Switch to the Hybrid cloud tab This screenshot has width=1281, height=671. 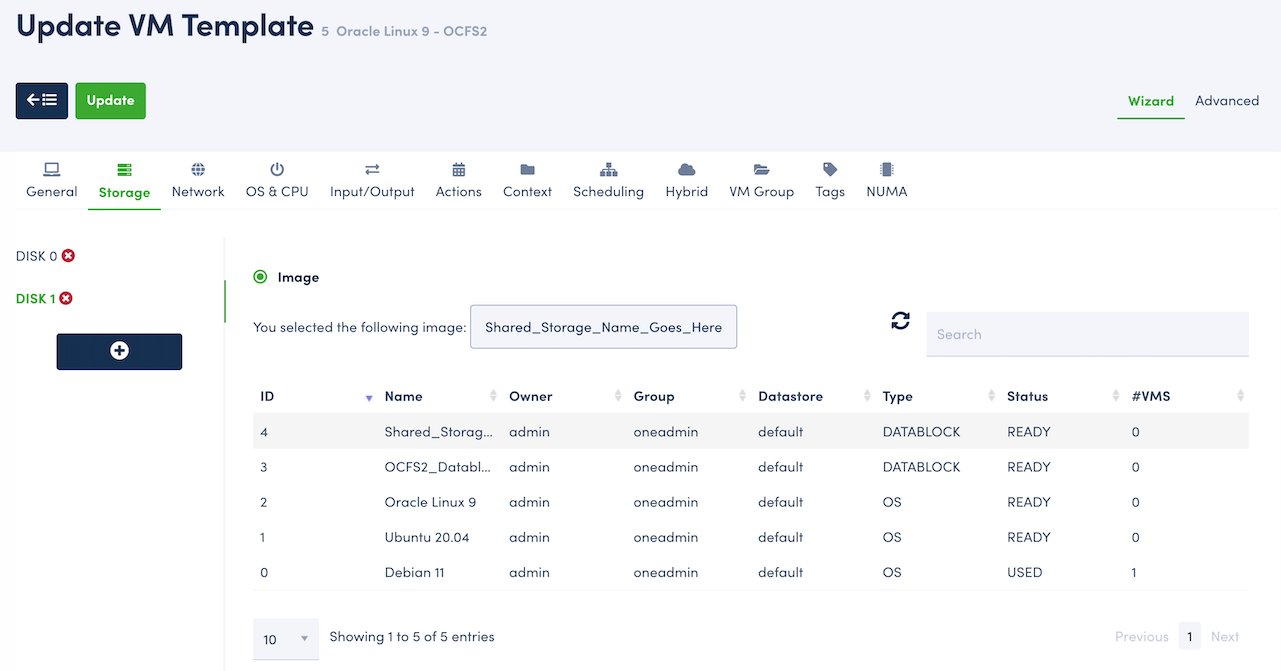click(686, 181)
